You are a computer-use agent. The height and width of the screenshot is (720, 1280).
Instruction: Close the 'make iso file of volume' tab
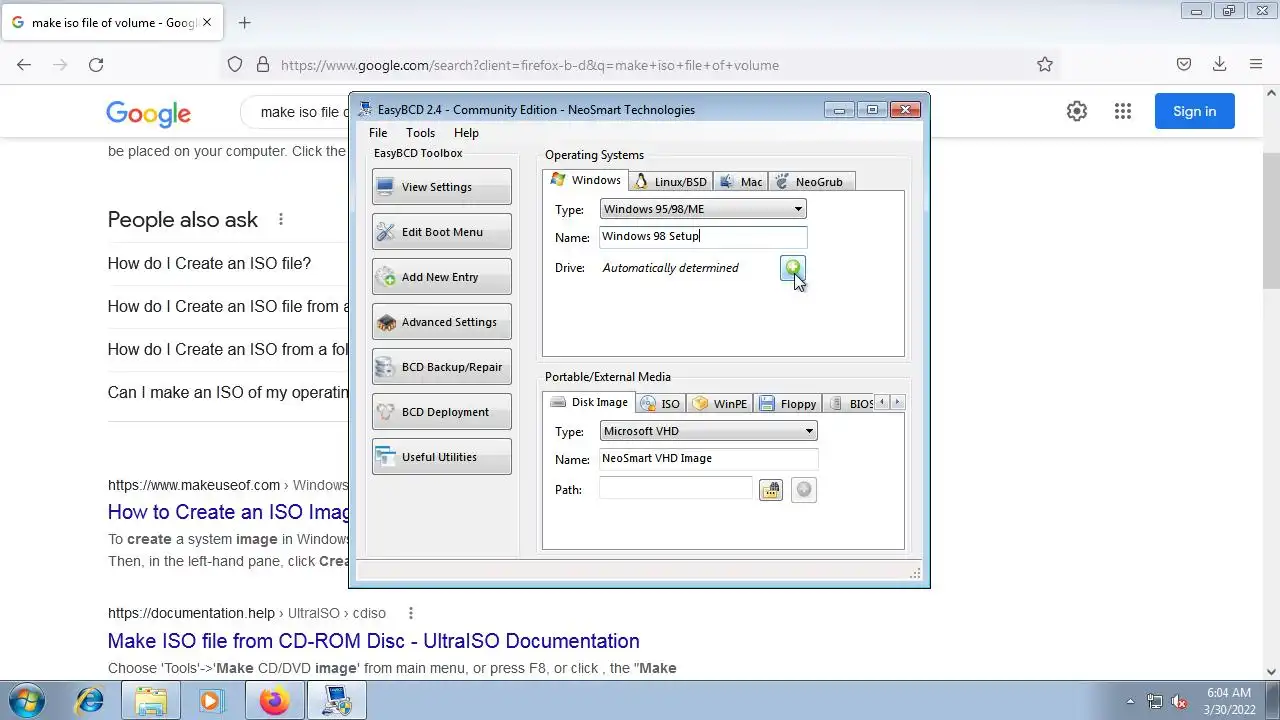click(207, 22)
